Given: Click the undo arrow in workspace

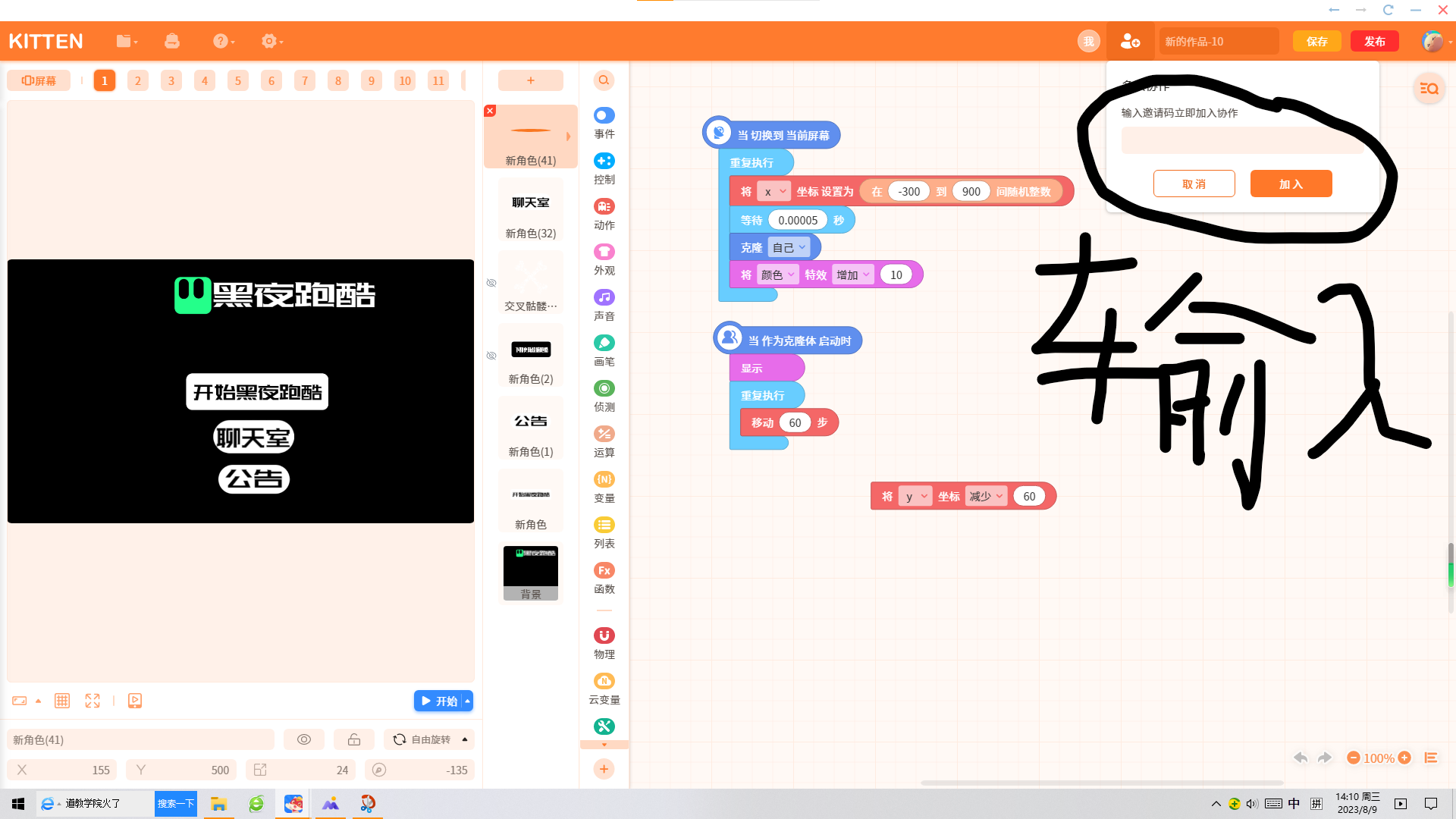Looking at the screenshot, I should pos(1301,758).
